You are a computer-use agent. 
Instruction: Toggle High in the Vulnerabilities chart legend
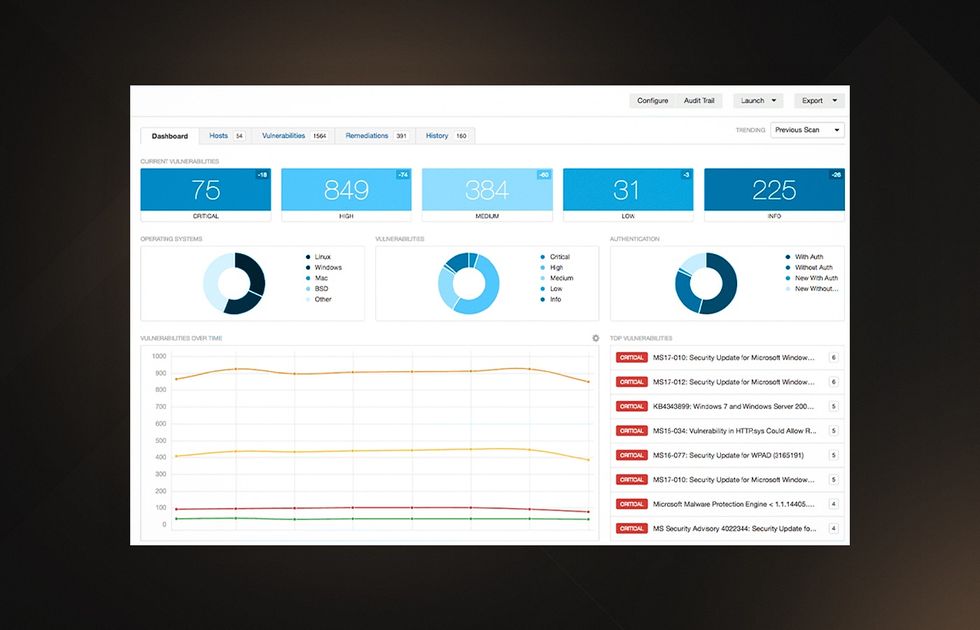[556, 268]
